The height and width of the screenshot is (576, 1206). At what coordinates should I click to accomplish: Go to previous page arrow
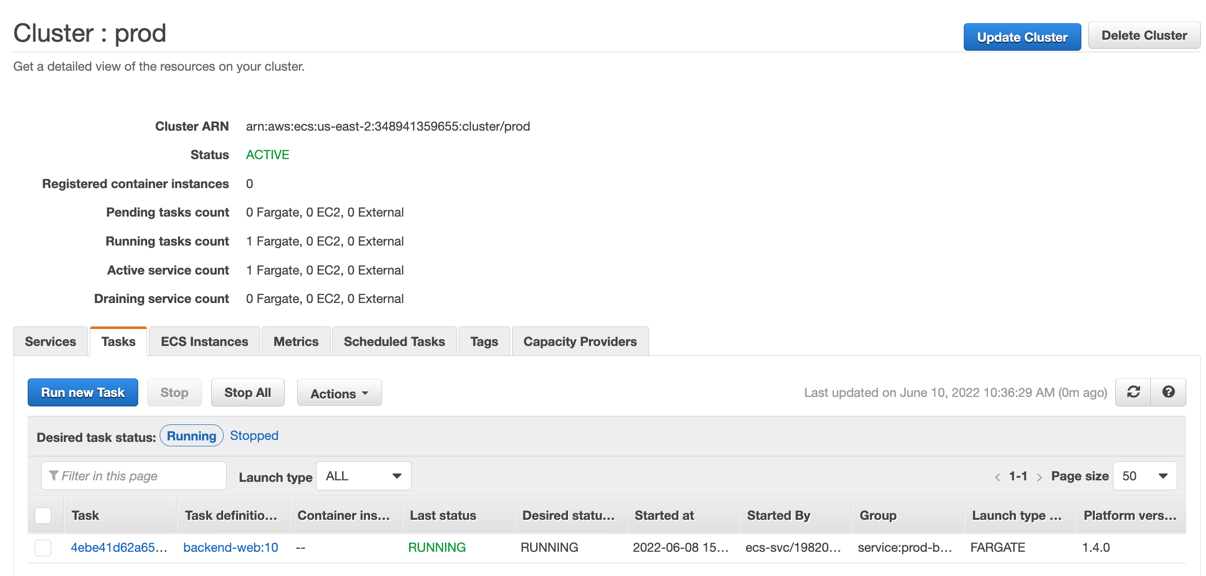pos(997,477)
